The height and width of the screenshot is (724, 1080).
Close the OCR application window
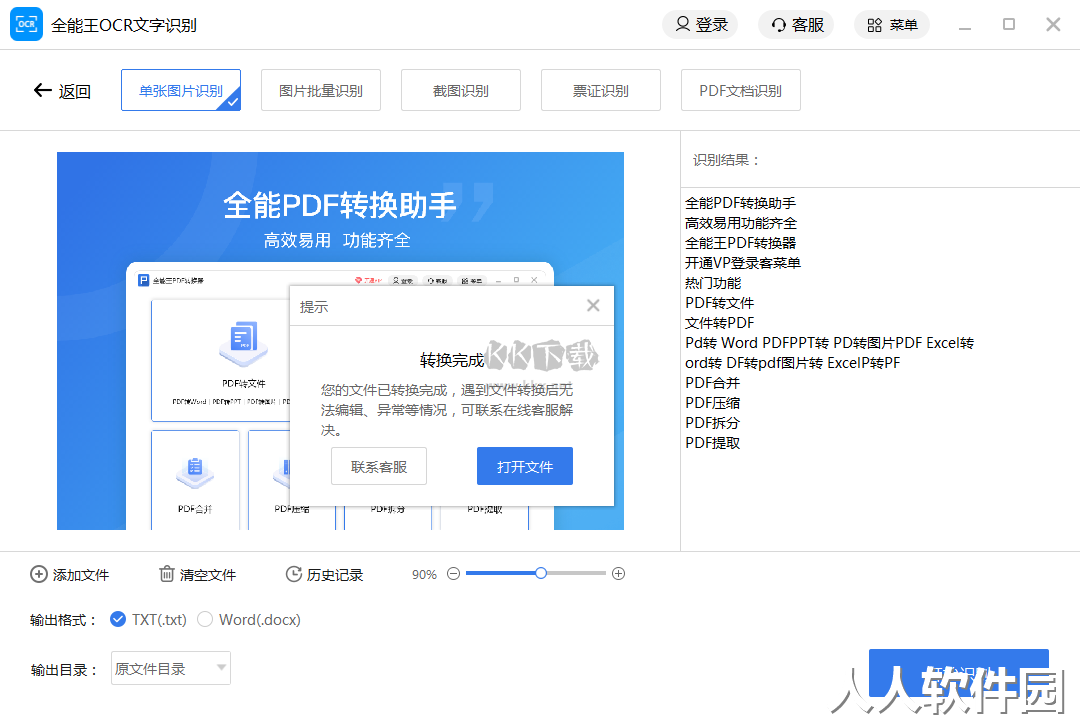(1053, 25)
